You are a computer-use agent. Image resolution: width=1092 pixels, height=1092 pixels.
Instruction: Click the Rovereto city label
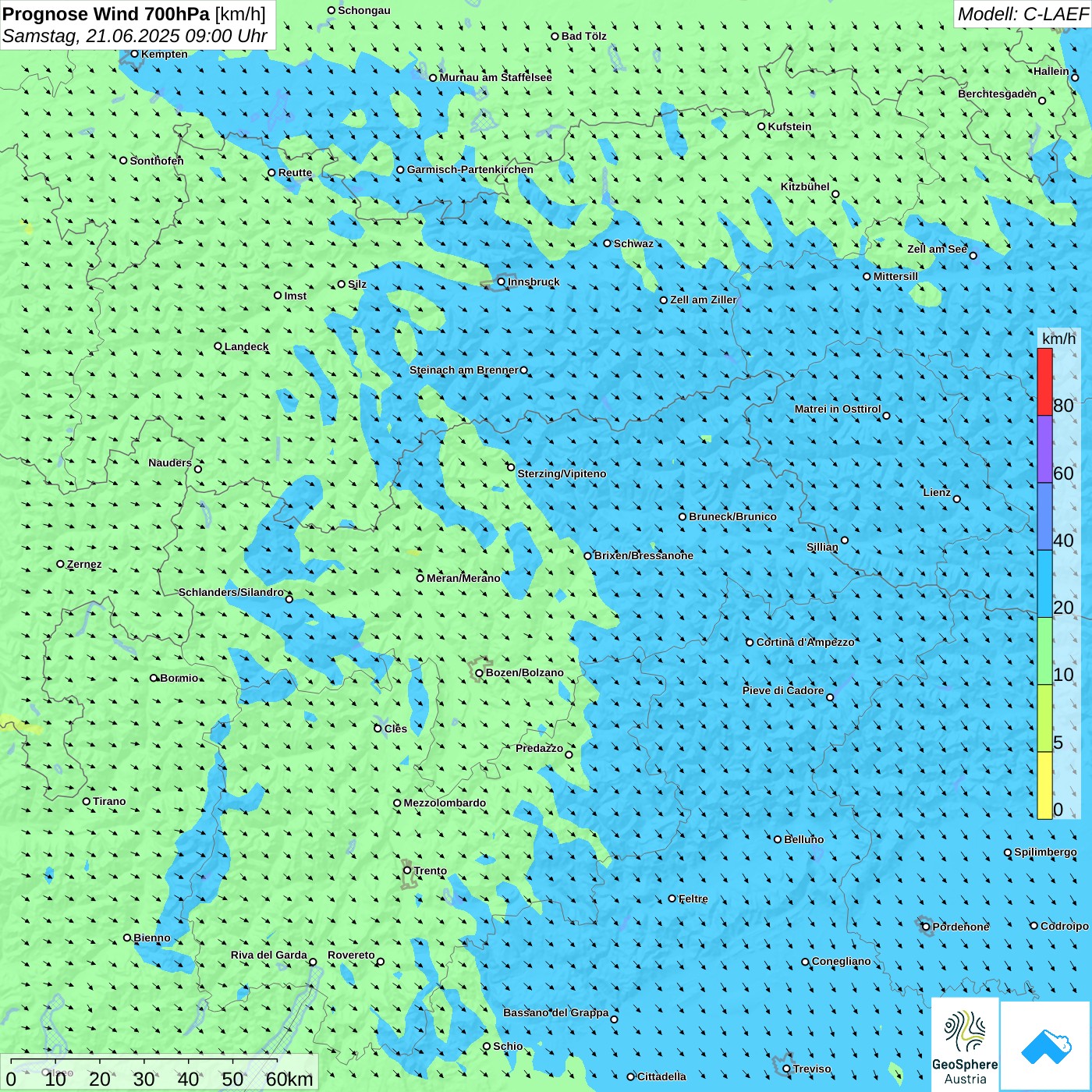pyautogui.click(x=351, y=955)
